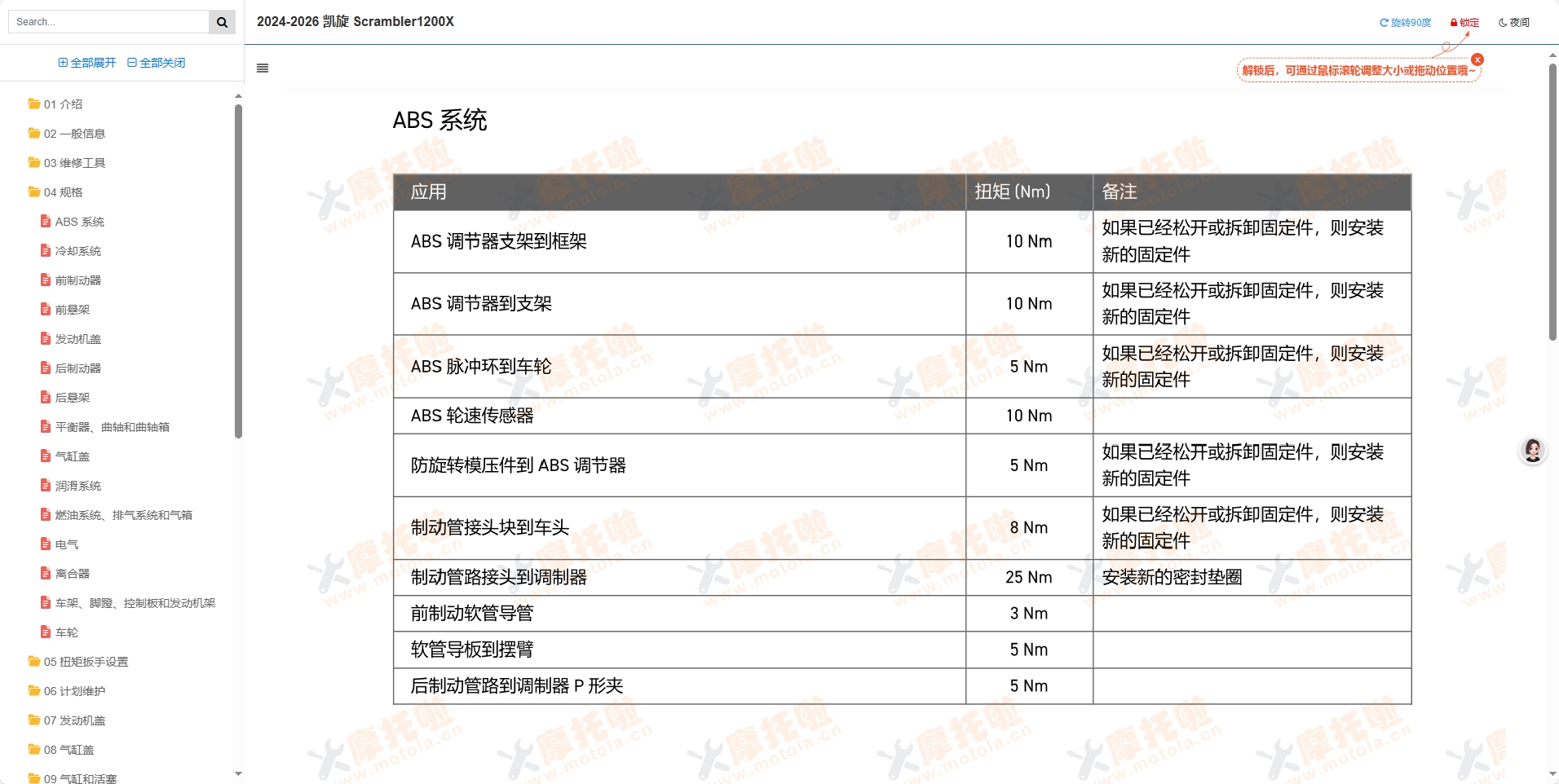Open the 车架、脚蹬、控制板和发动机架 document
The width and height of the screenshot is (1559, 784).
coord(128,603)
